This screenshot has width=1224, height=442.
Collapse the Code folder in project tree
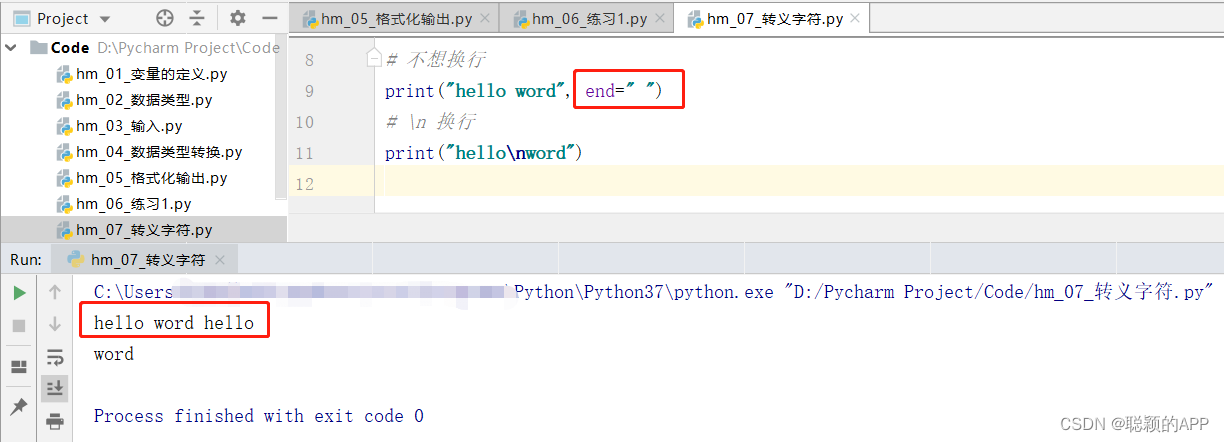click(12, 47)
